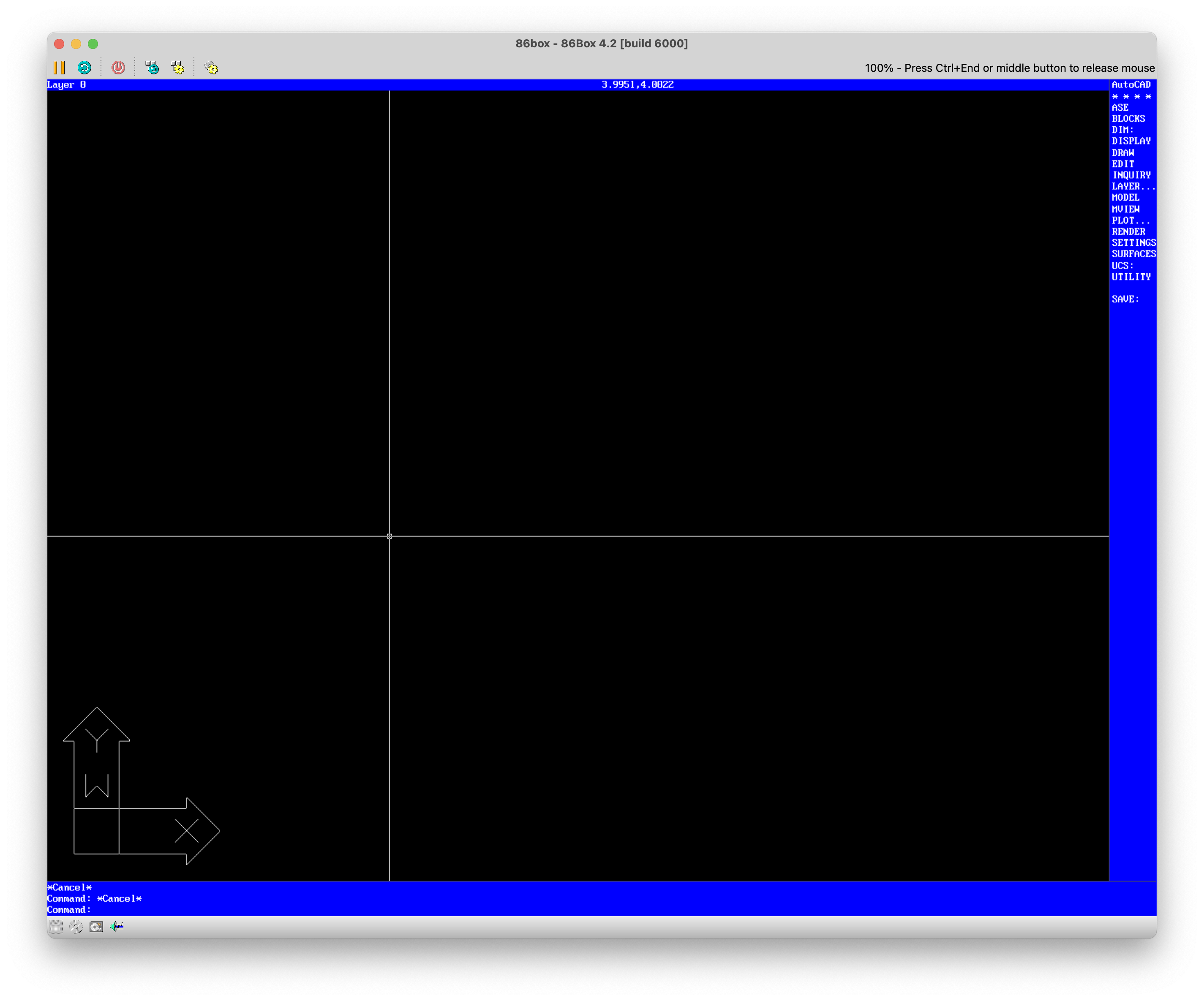Click the hard disk status bar icon
Viewport: 1204px width, 1001px height.
pos(96,927)
